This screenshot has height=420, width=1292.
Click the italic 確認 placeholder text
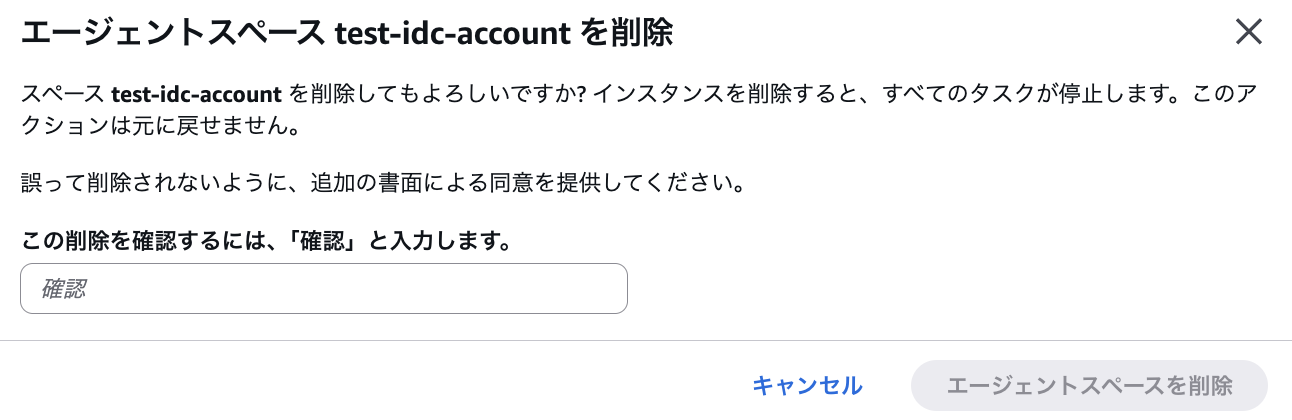pos(64,289)
